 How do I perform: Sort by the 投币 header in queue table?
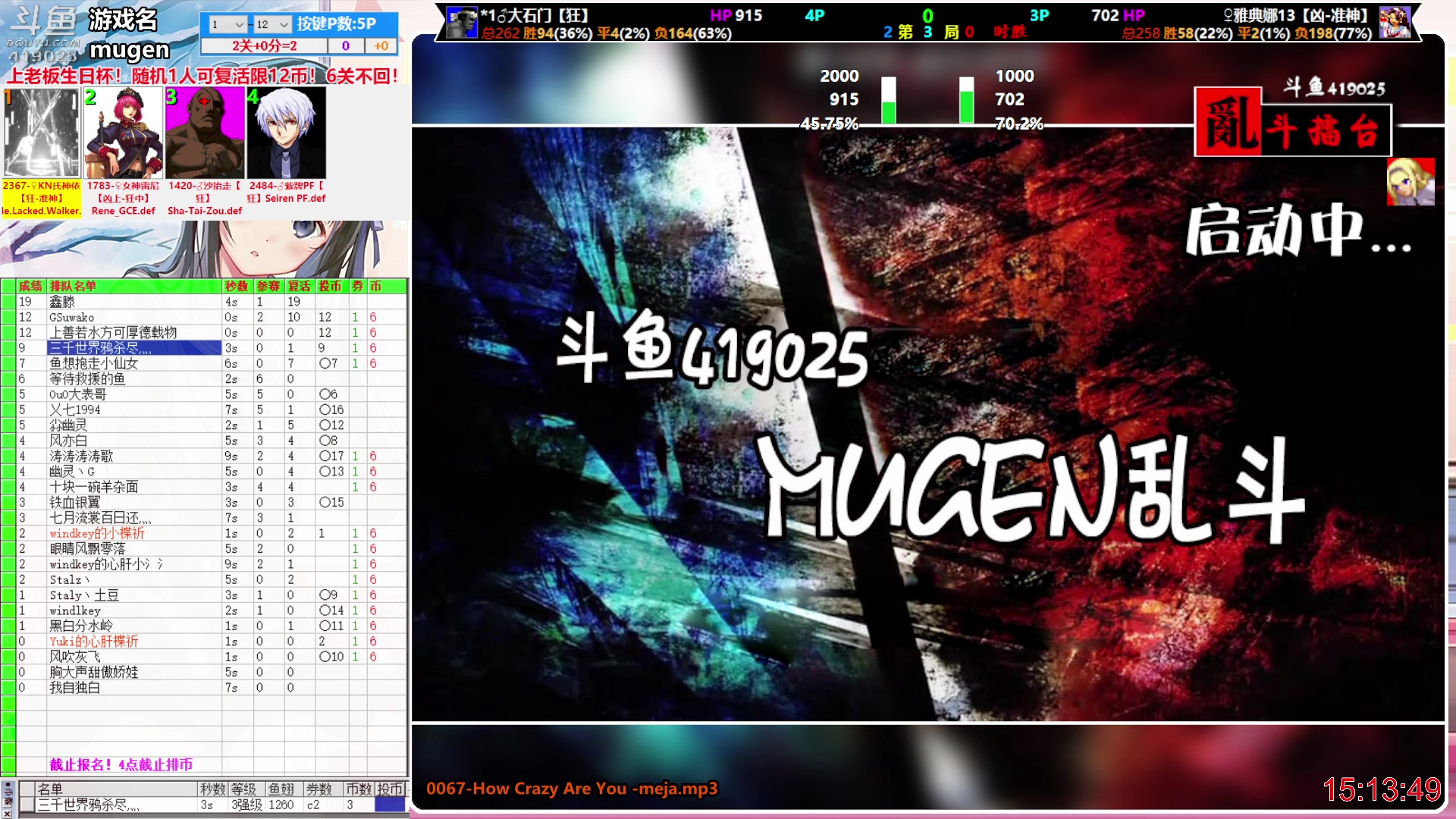pos(331,286)
